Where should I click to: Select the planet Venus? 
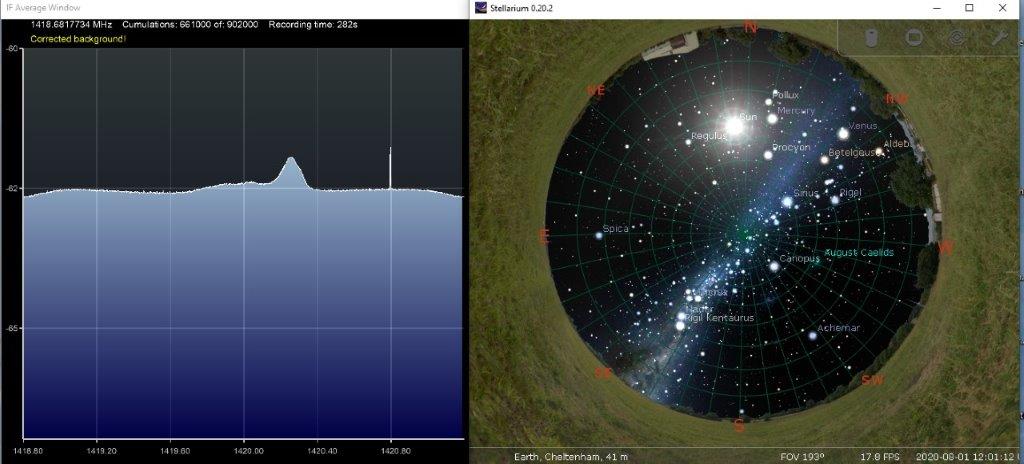(x=843, y=133)
